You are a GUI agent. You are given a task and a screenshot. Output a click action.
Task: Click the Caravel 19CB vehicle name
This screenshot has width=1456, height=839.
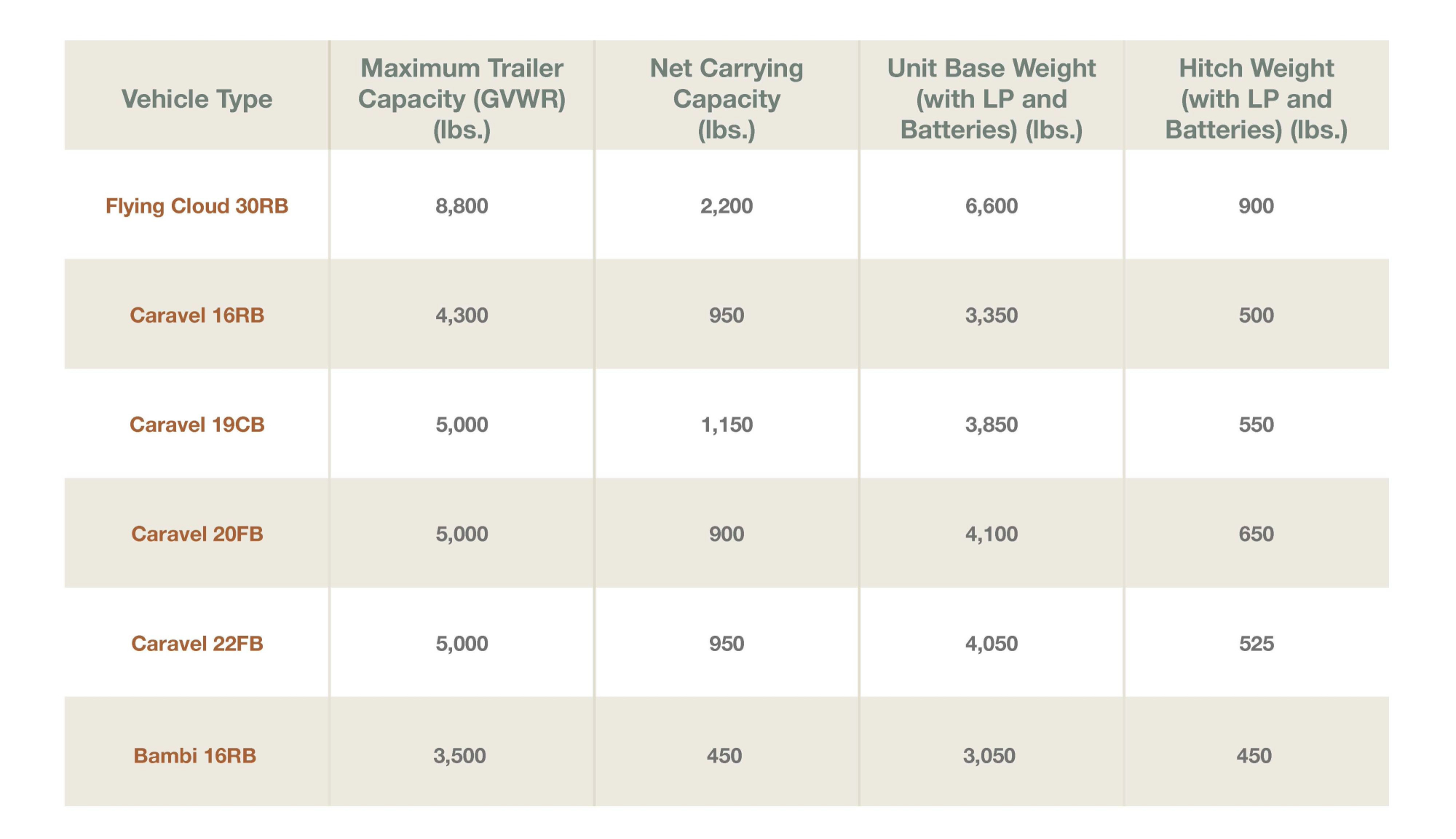(197, 425)
